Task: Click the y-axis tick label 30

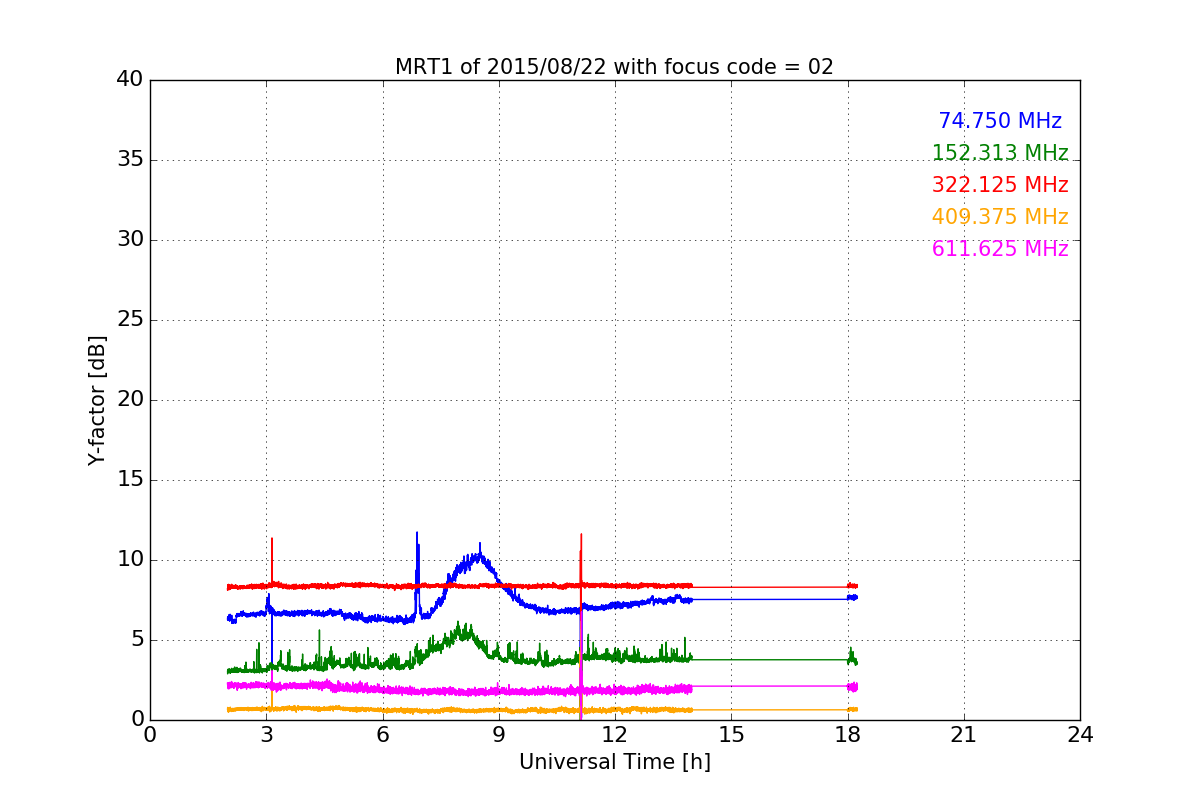Action: (129, 240)
